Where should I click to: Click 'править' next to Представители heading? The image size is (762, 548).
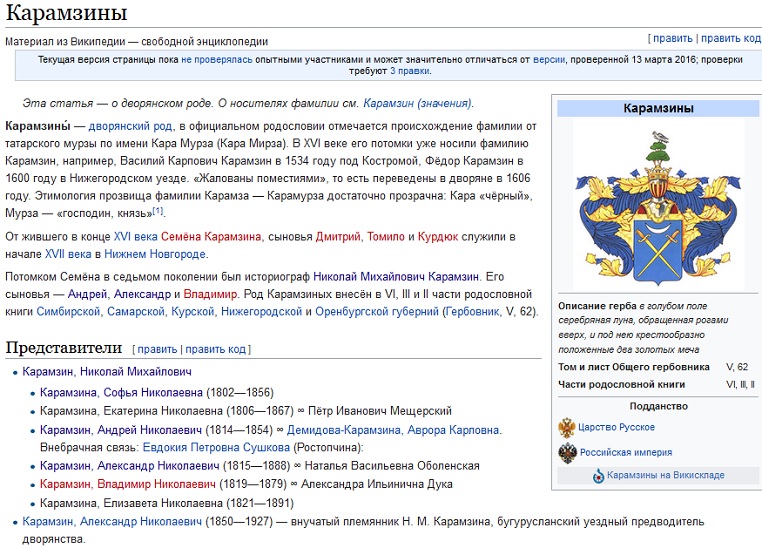[x=157, y=349]
